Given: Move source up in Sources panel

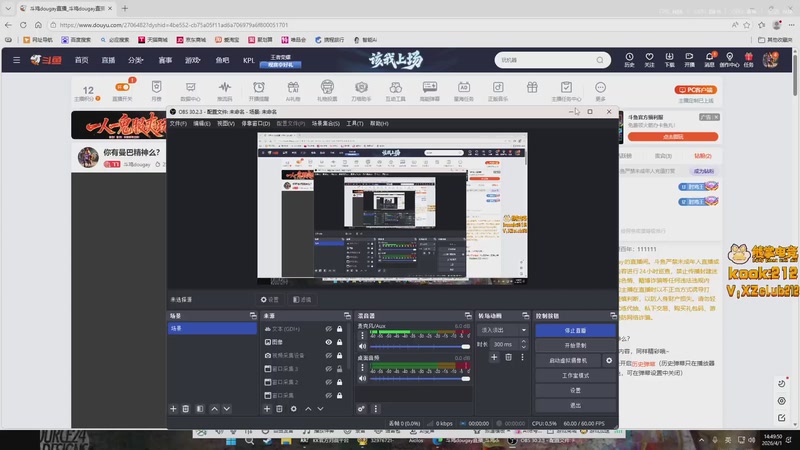Looking at the screenshot, I should tap(308, 409).
